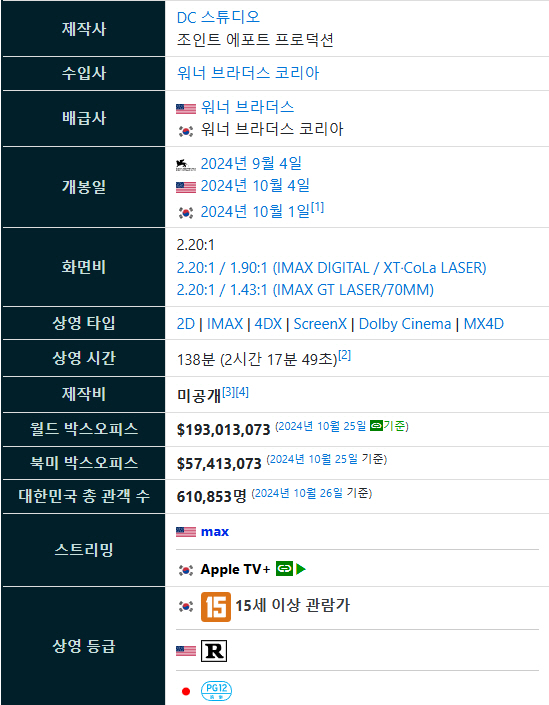Select Apple TV+ text
Viewport: 549px width, 705px height.
coord(235,569)
